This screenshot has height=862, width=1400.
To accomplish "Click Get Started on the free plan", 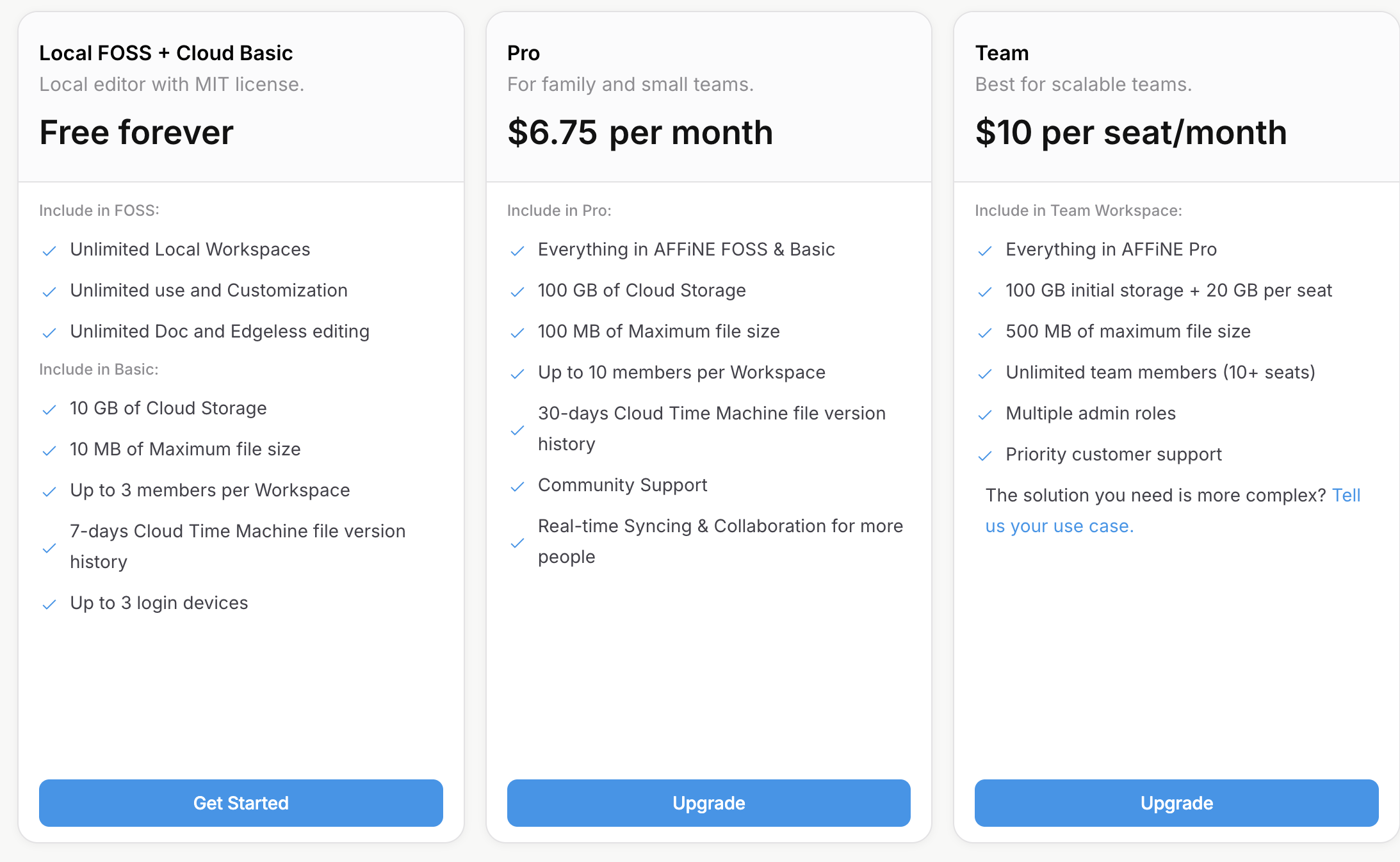I will click(x=241, y=803).
